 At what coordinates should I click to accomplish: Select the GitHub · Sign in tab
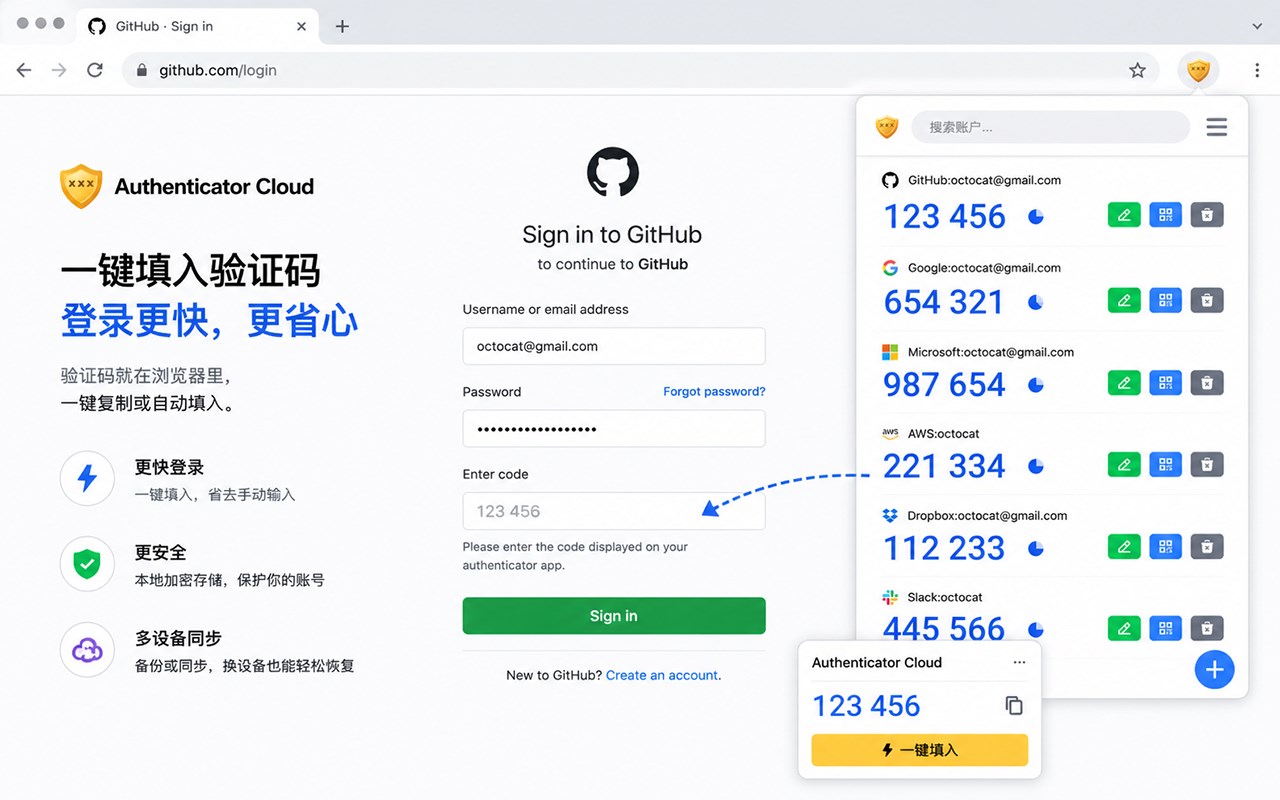click(x=198, y=26)
